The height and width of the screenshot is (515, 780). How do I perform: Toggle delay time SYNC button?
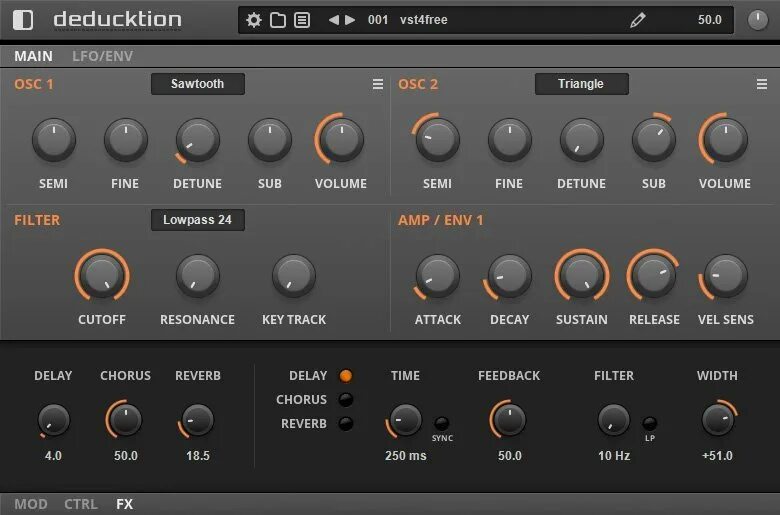coord(442,423)
